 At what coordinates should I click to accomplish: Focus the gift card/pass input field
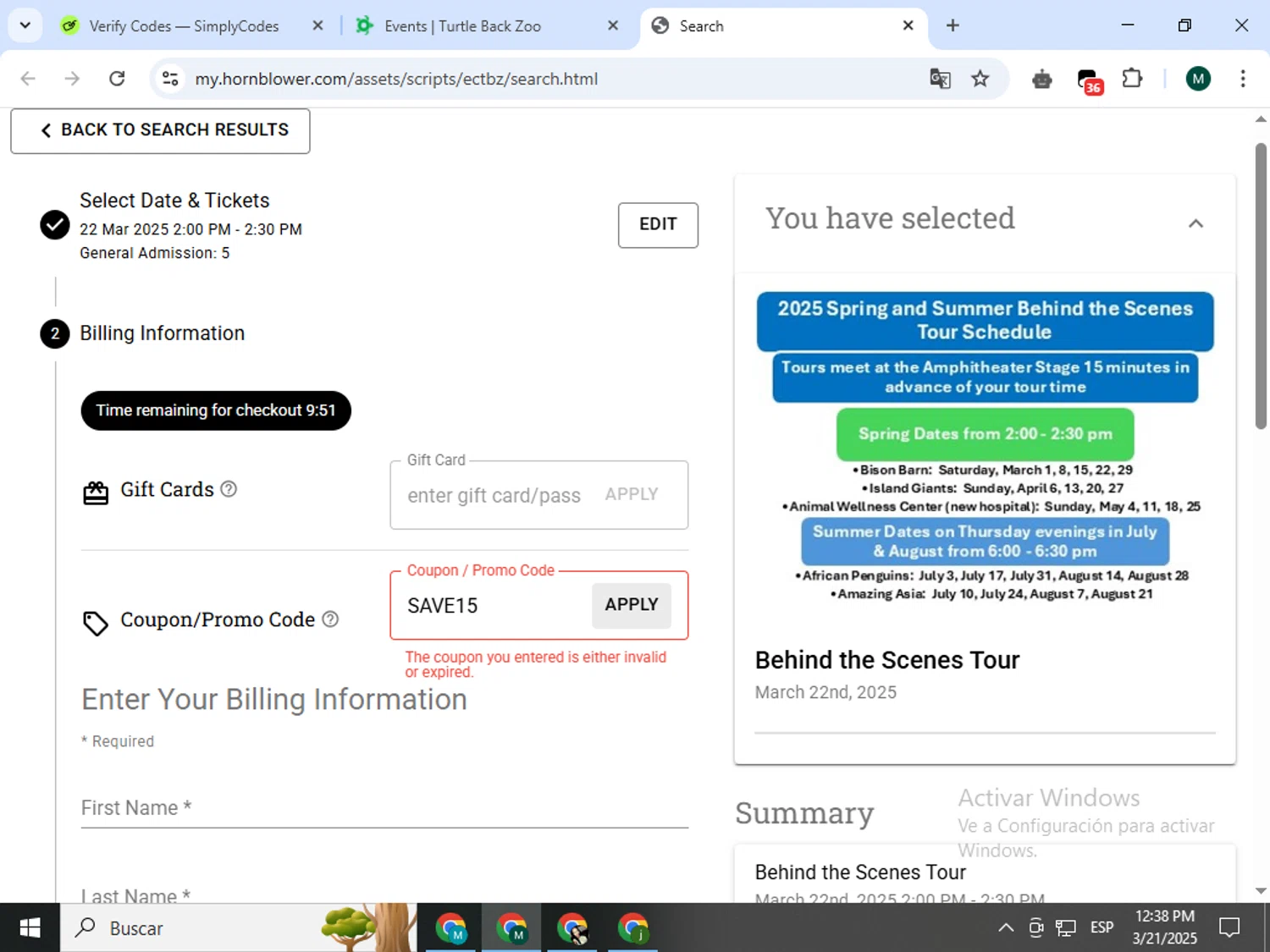click(494, 496)
